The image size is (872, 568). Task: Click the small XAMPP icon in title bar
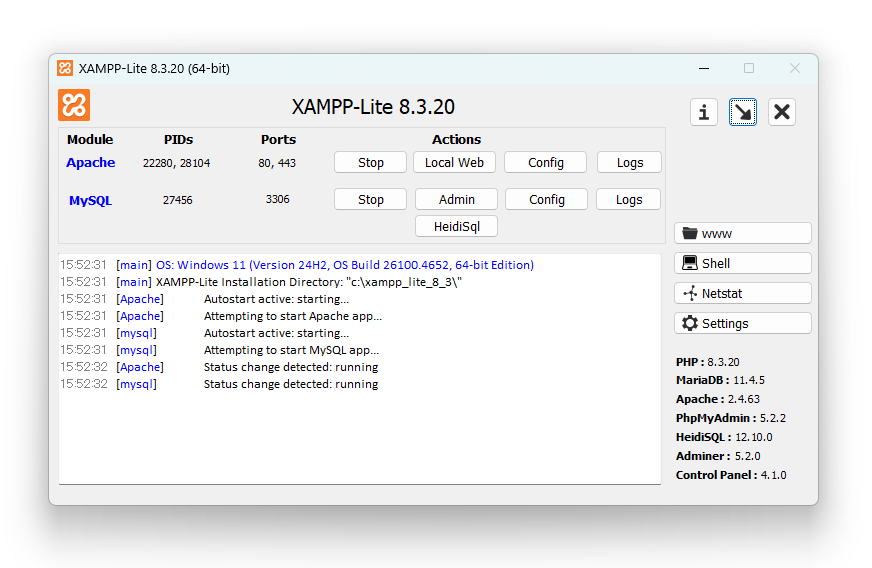[x=65, y=68]
